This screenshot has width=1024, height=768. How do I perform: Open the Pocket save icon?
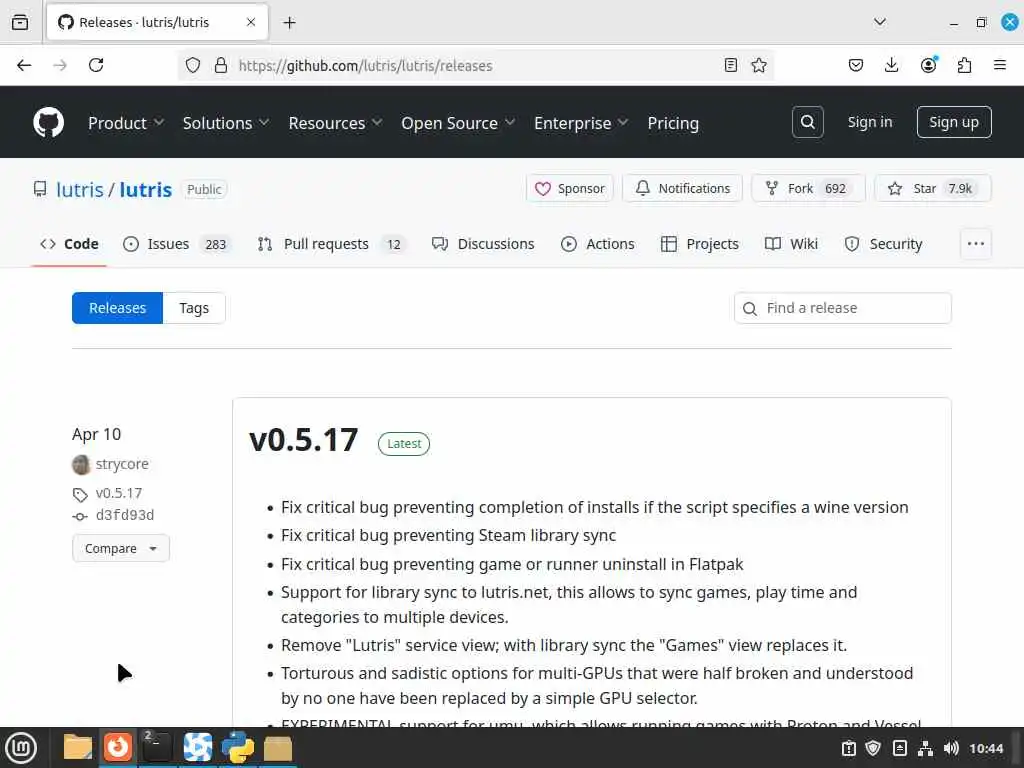click(x=856, y=65)
